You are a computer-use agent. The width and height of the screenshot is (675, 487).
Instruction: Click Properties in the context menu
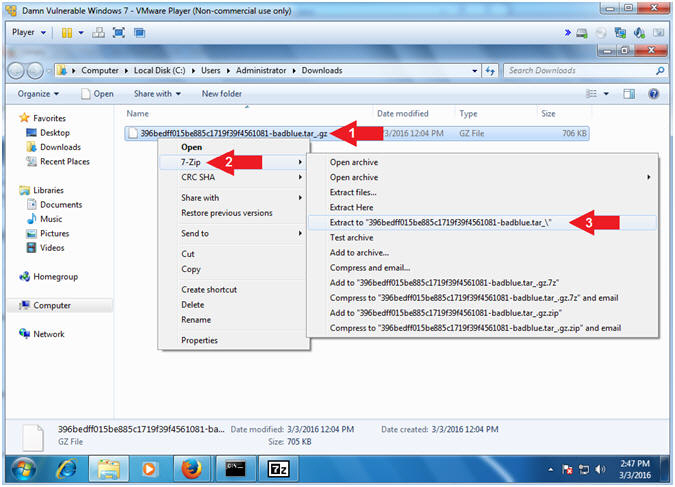point(199,340)
